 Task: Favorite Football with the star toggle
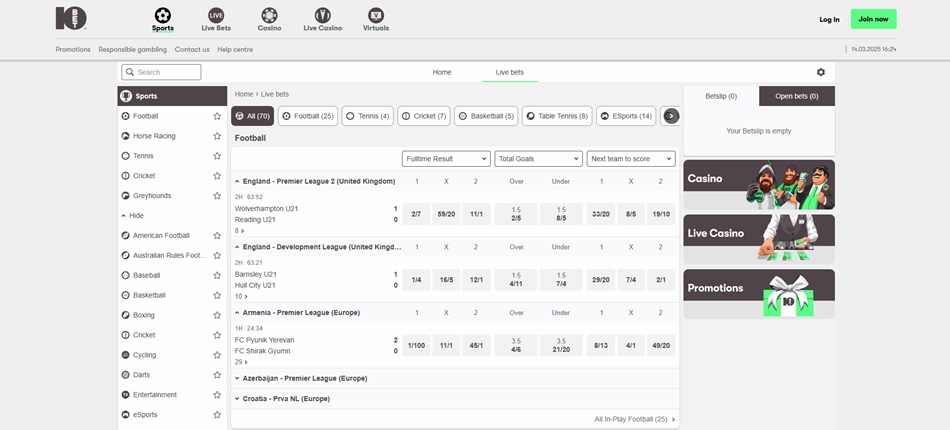point(217,116)
